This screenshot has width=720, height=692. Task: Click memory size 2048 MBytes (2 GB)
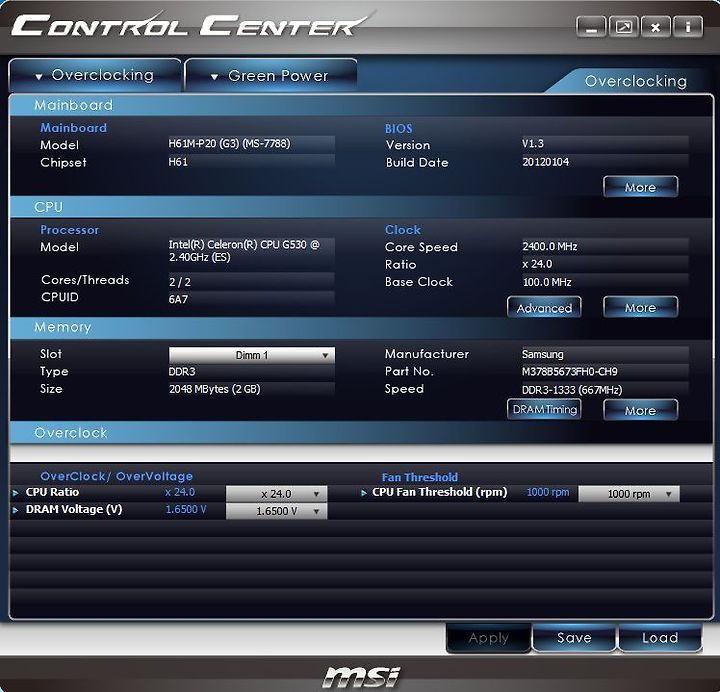click(x=214, y=389)
